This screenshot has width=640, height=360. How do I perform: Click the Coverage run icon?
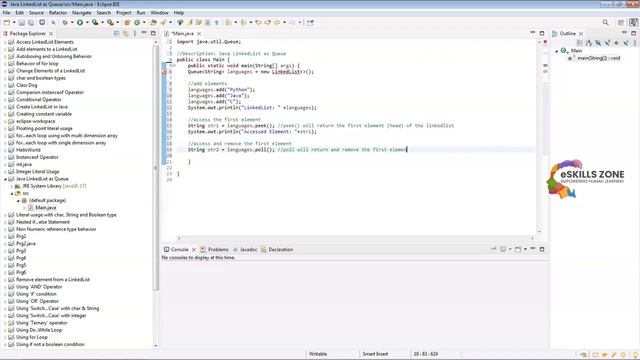(95, 23)
